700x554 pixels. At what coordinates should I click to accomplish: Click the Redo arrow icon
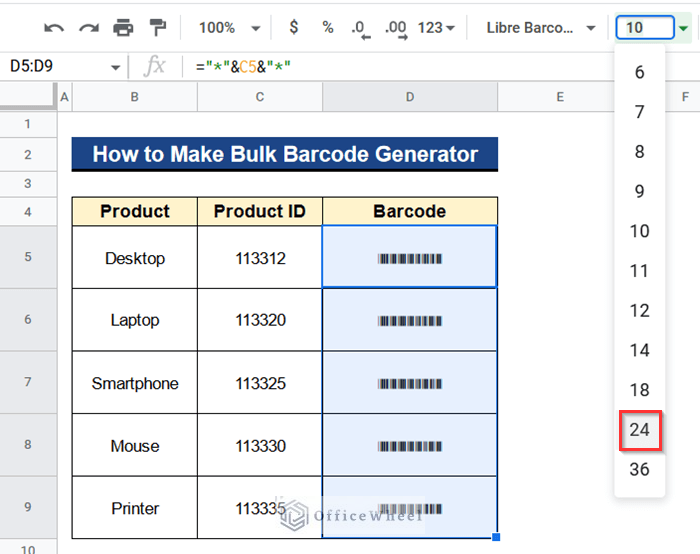click(88, 28)
